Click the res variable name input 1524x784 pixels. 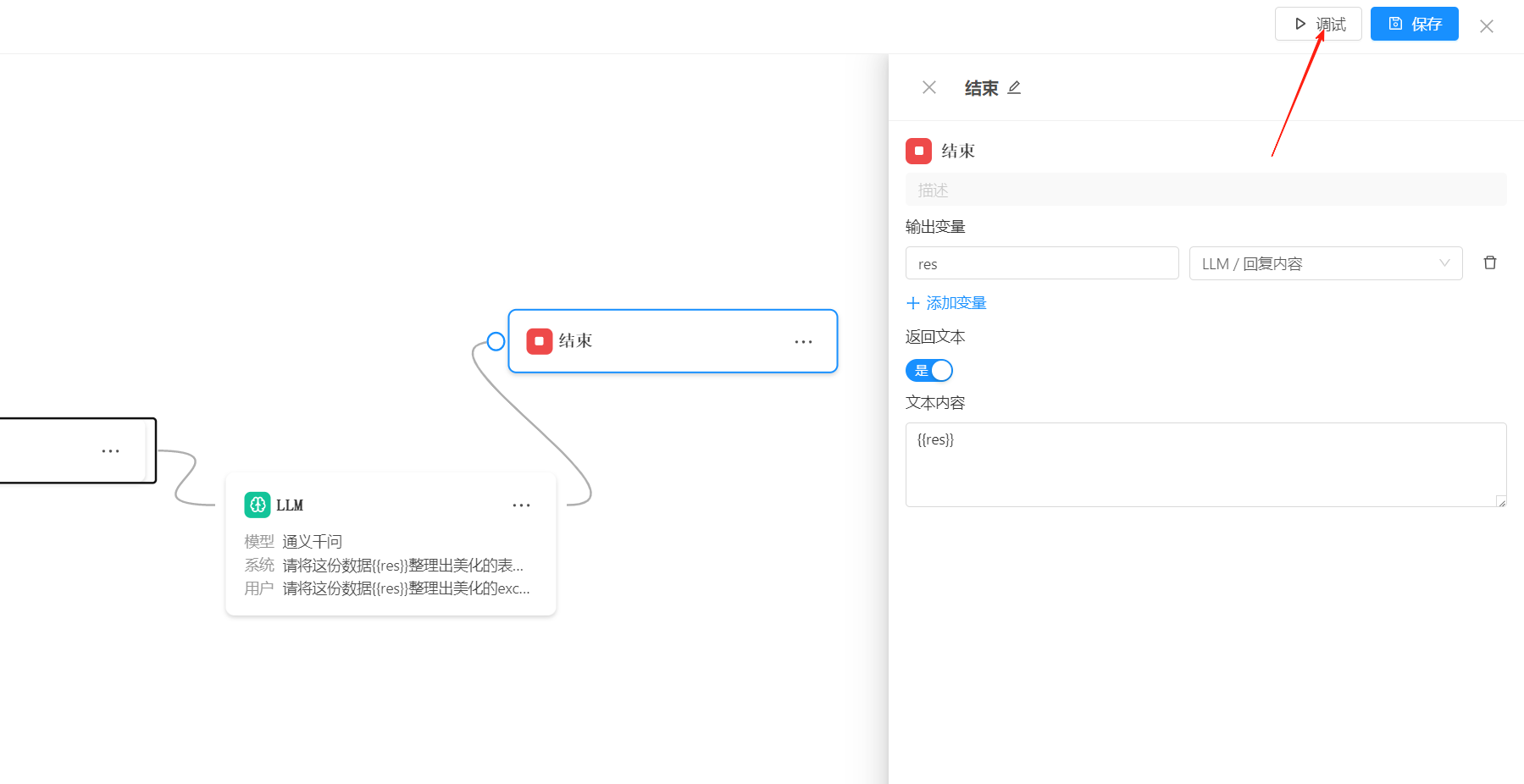click(x=1042, y=263)
